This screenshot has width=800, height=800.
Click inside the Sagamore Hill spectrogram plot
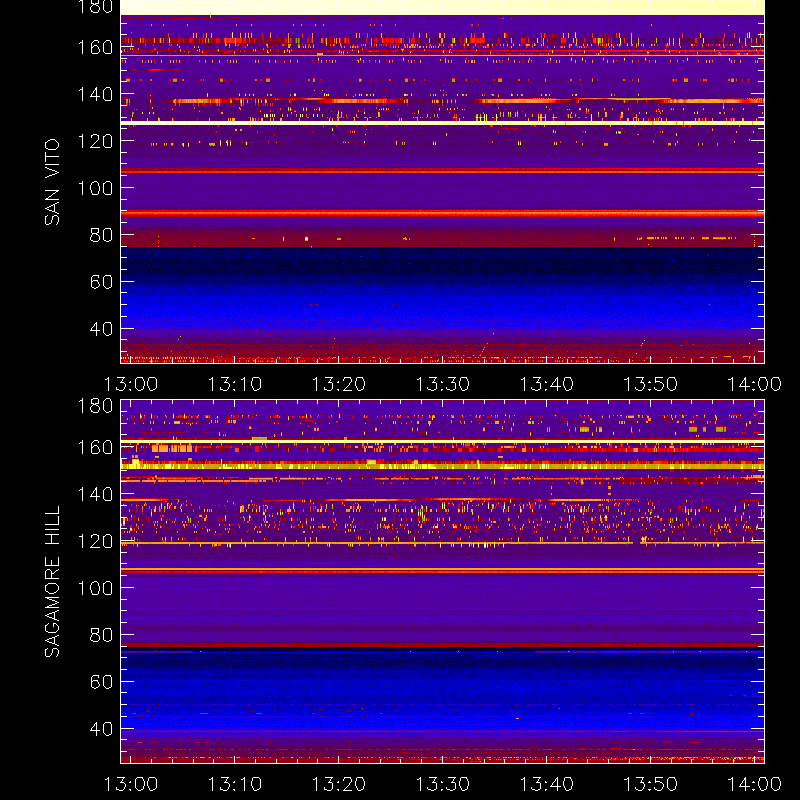(442, 581)
